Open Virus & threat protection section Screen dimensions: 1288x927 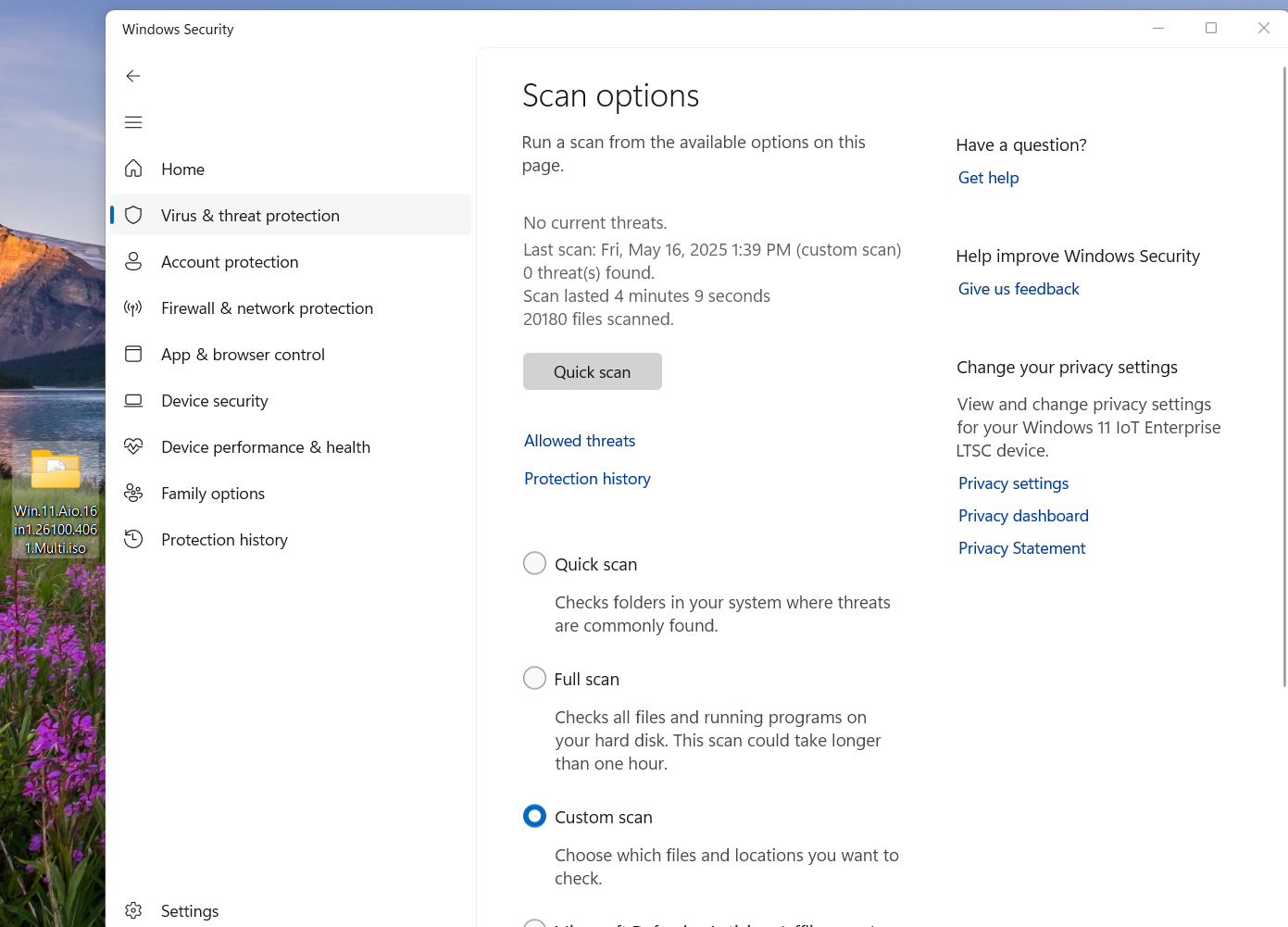pos(291,215)
